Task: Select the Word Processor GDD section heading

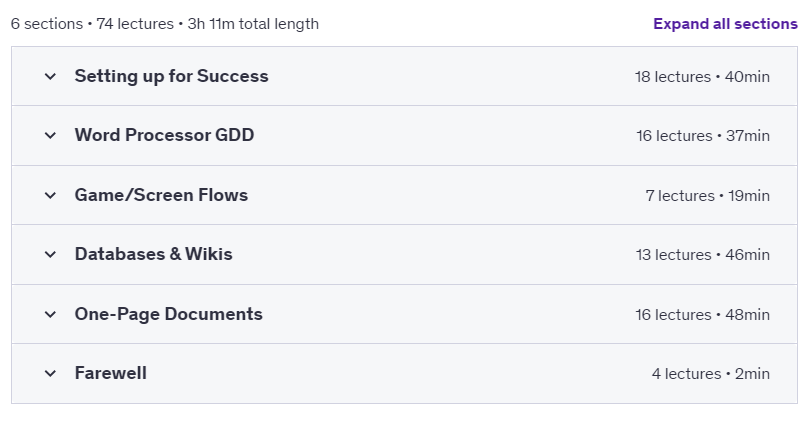Action: (x=164, y=135)
